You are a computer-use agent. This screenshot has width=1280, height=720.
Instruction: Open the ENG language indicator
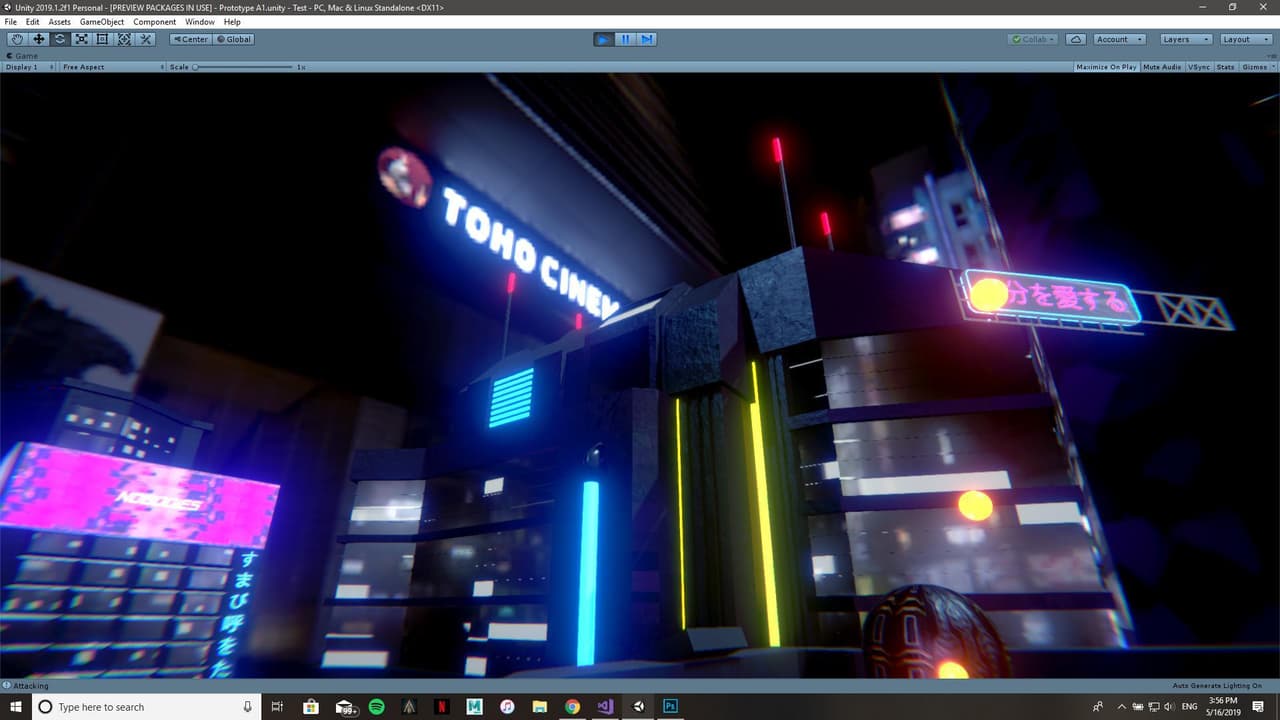tap(1190, 707)
